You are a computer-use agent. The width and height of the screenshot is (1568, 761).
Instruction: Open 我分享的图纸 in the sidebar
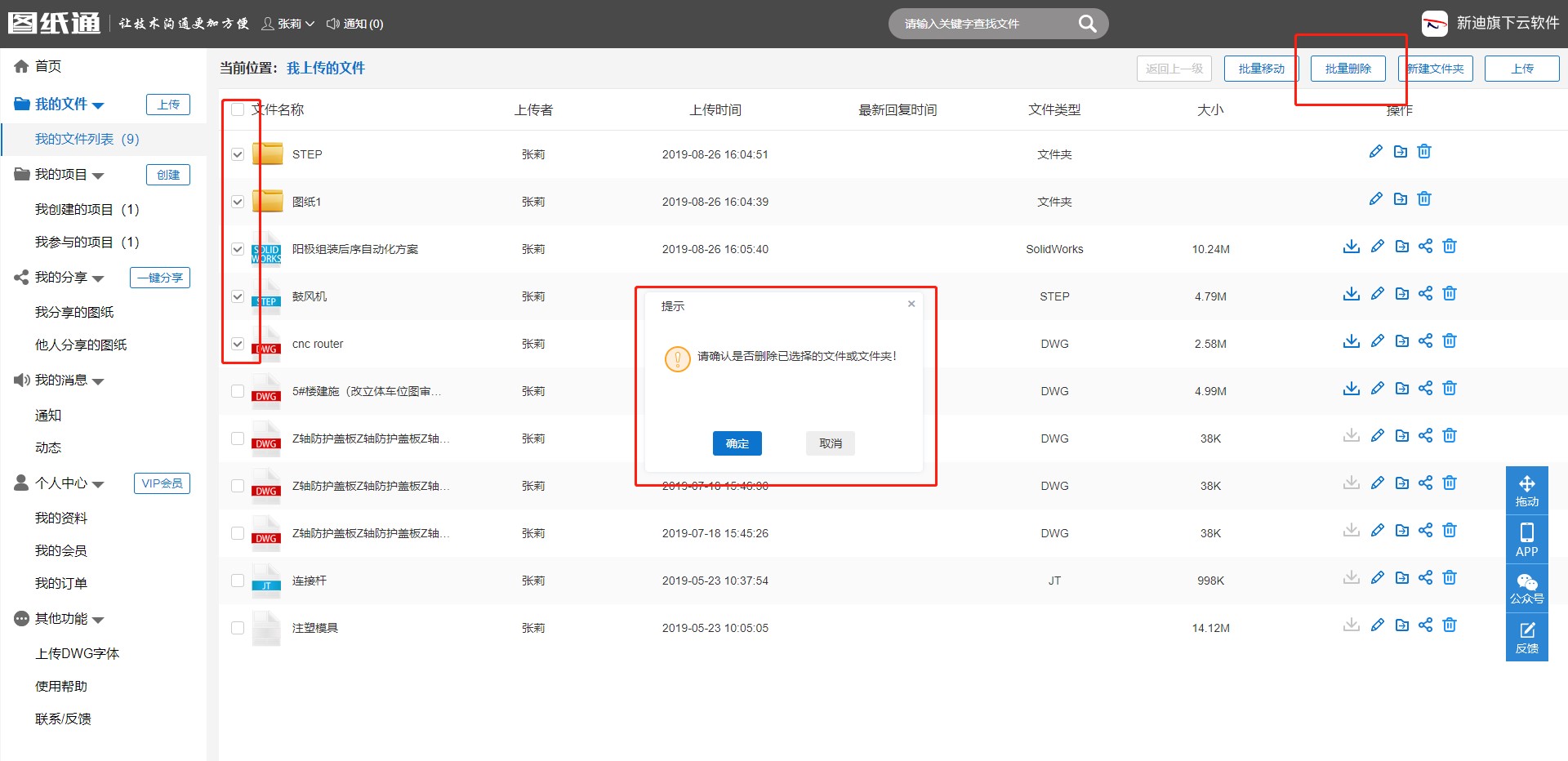tap(74, 312)
